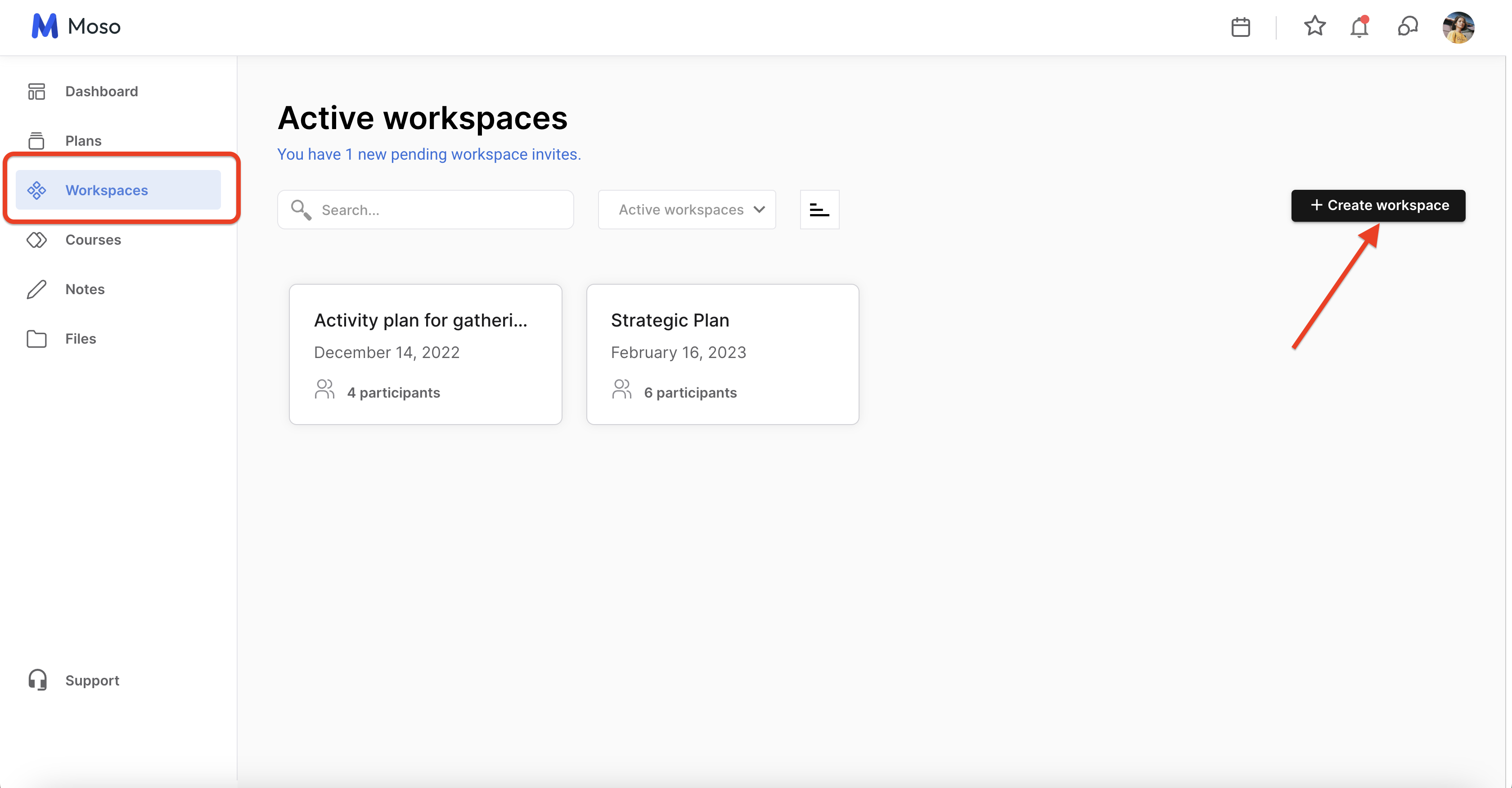
Task: Click the Create workspace button
Action: tap(1377, 206)
